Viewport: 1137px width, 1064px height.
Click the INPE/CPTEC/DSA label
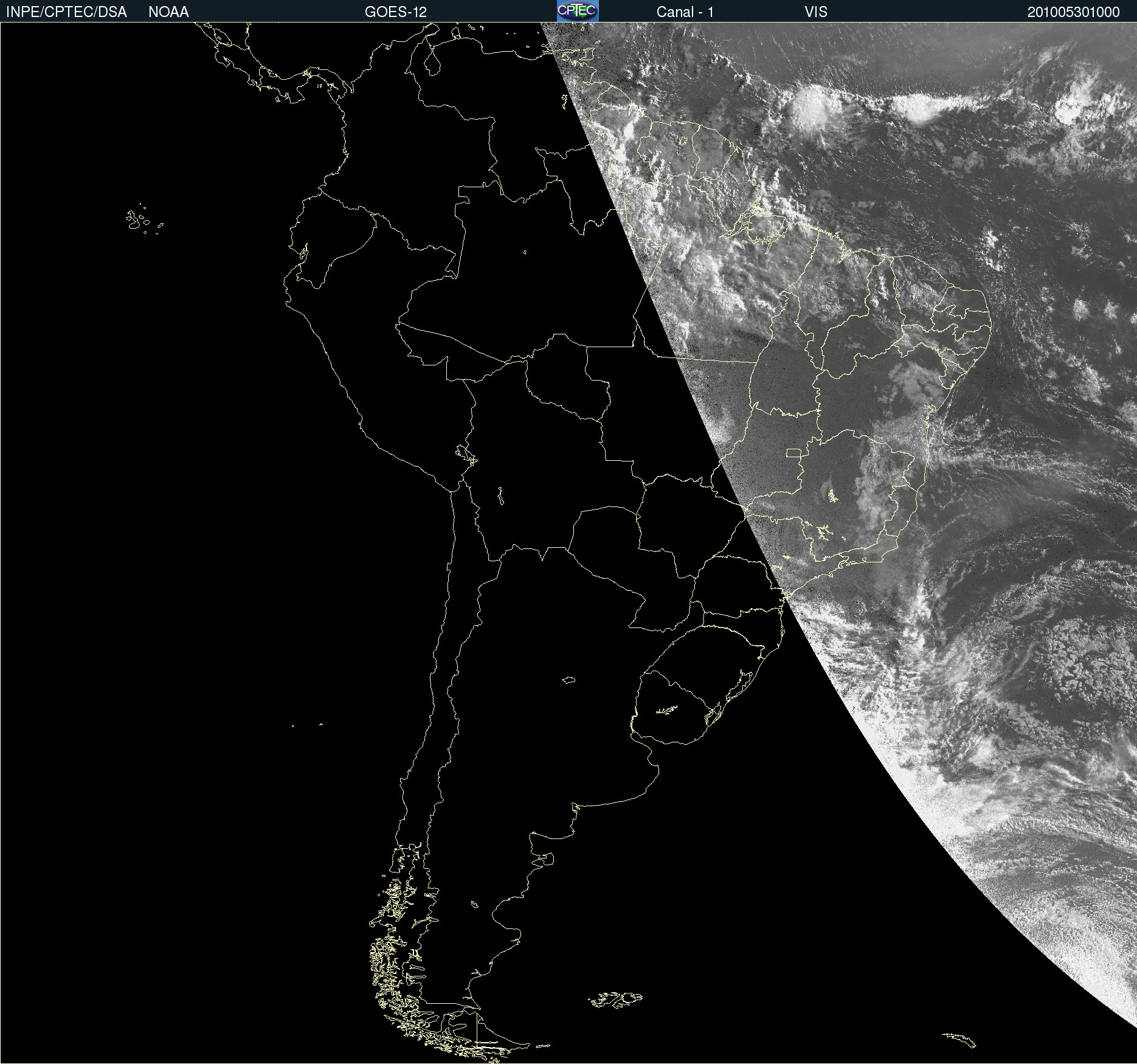(66, 12)
